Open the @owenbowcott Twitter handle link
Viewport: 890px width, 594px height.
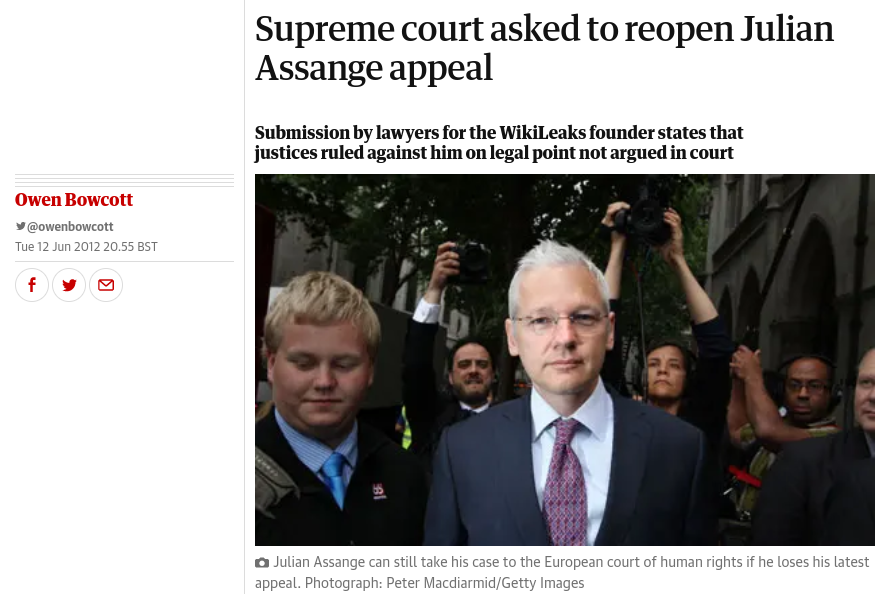(70, 226)
